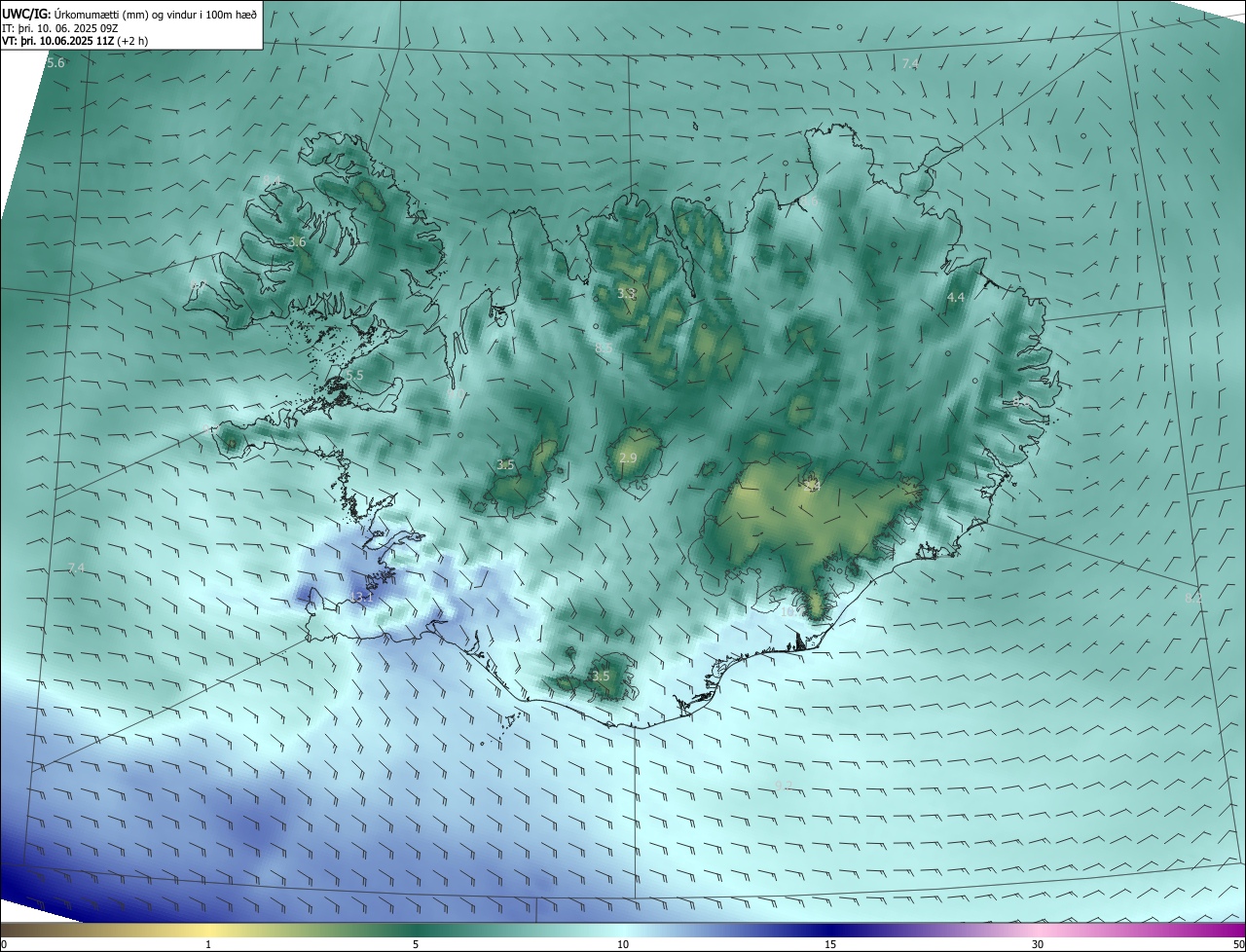Click the UWC/IG Úrkomumætti title line
The height and width of the screenshot is (952, 1246).
coord(129,13)
